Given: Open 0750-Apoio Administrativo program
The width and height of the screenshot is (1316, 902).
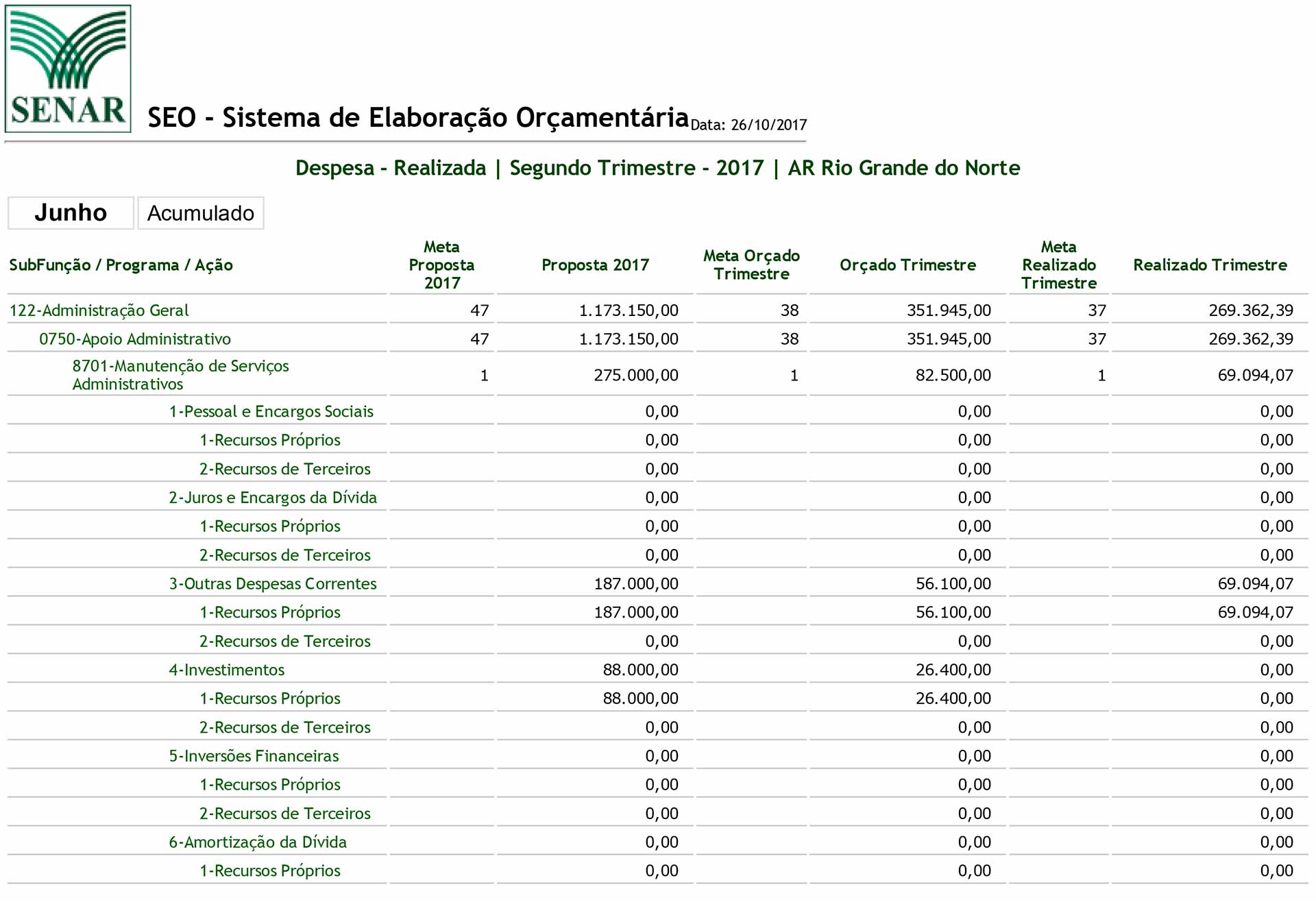Looking at the screenshot, I should 135,339.
